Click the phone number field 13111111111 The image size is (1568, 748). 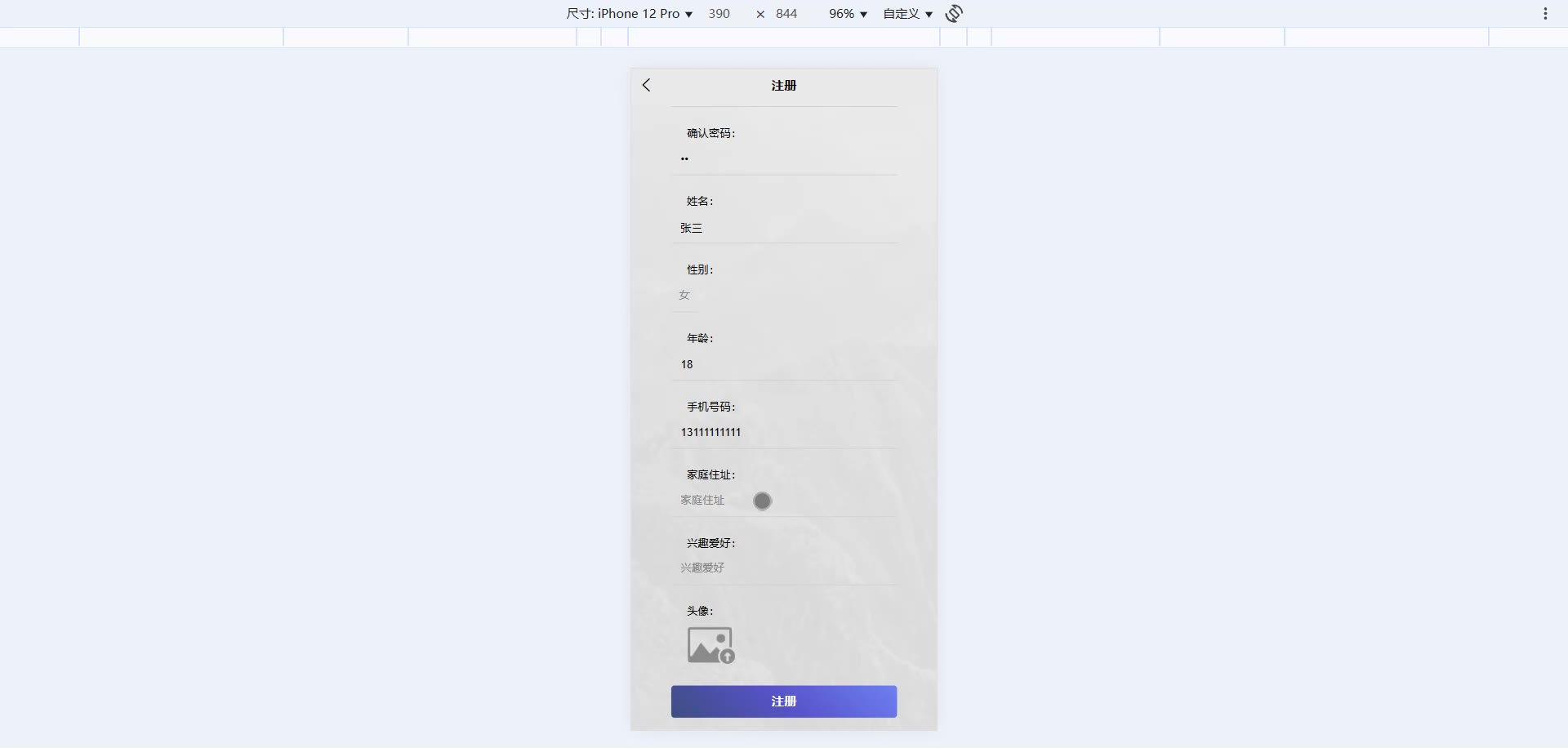(x=784, y=432)
